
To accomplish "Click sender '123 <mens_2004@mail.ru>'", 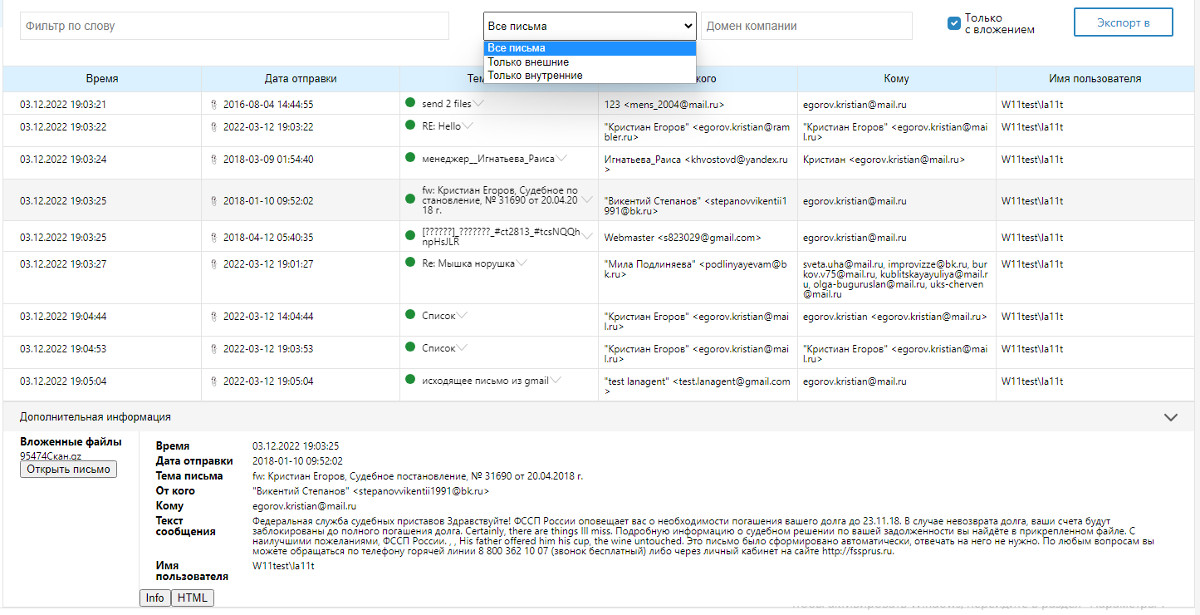I will point(664,104).
